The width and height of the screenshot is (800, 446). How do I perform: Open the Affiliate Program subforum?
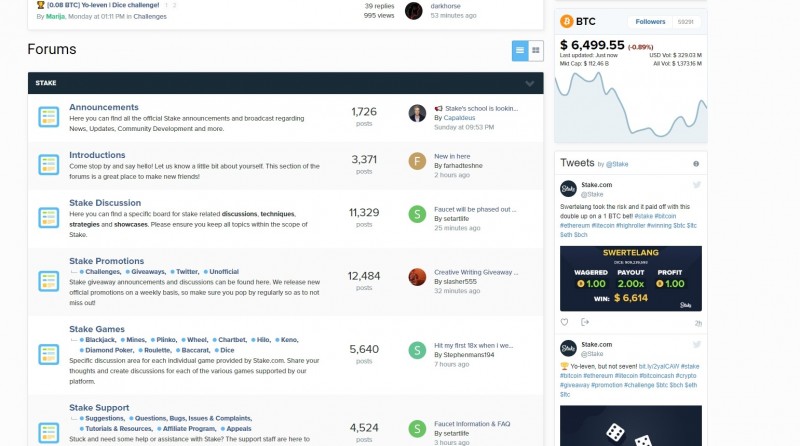189,429
